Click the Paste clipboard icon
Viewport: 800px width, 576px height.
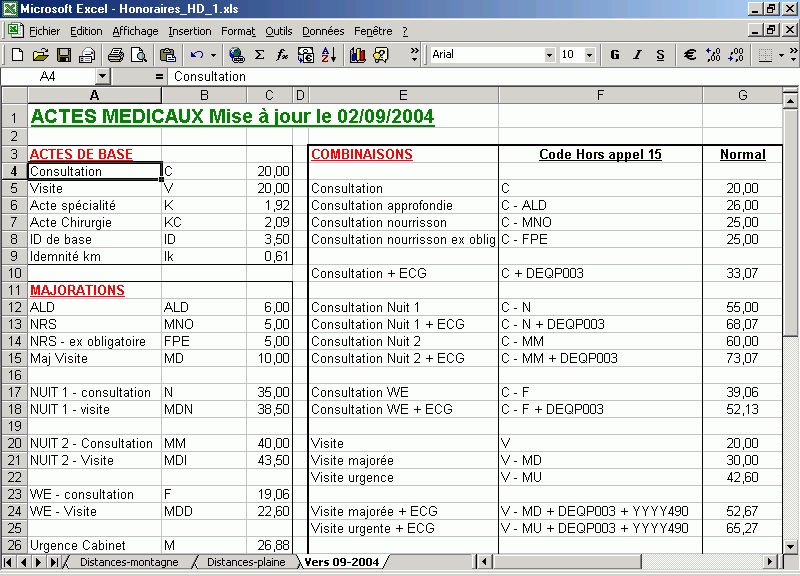pos(167,55)
